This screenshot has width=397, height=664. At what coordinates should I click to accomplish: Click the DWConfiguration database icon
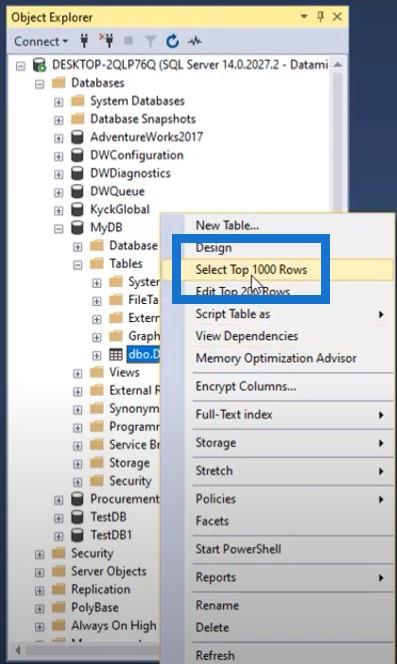[x=77, y=155]
